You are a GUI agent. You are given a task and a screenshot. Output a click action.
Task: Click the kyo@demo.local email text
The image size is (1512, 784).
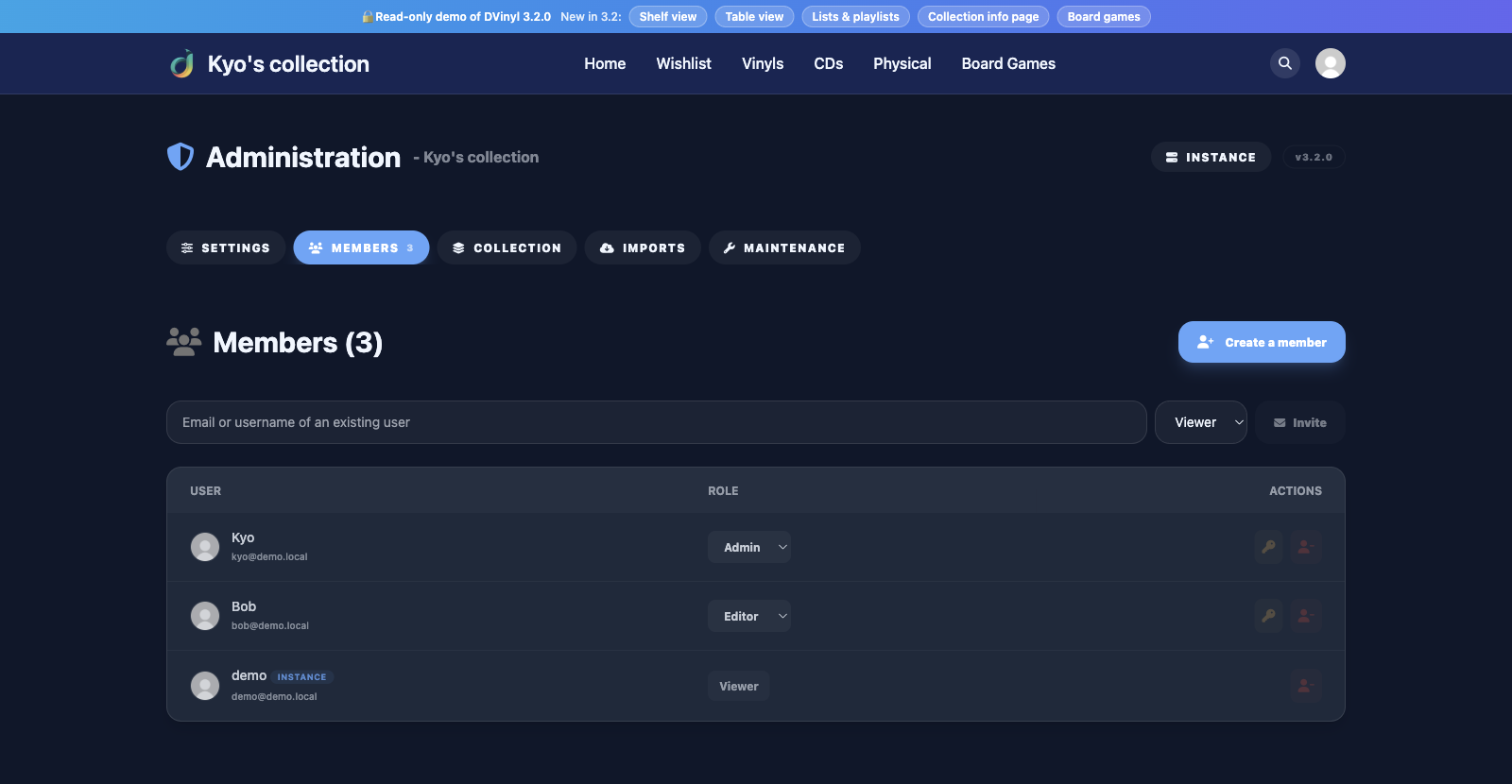[269, 556]
